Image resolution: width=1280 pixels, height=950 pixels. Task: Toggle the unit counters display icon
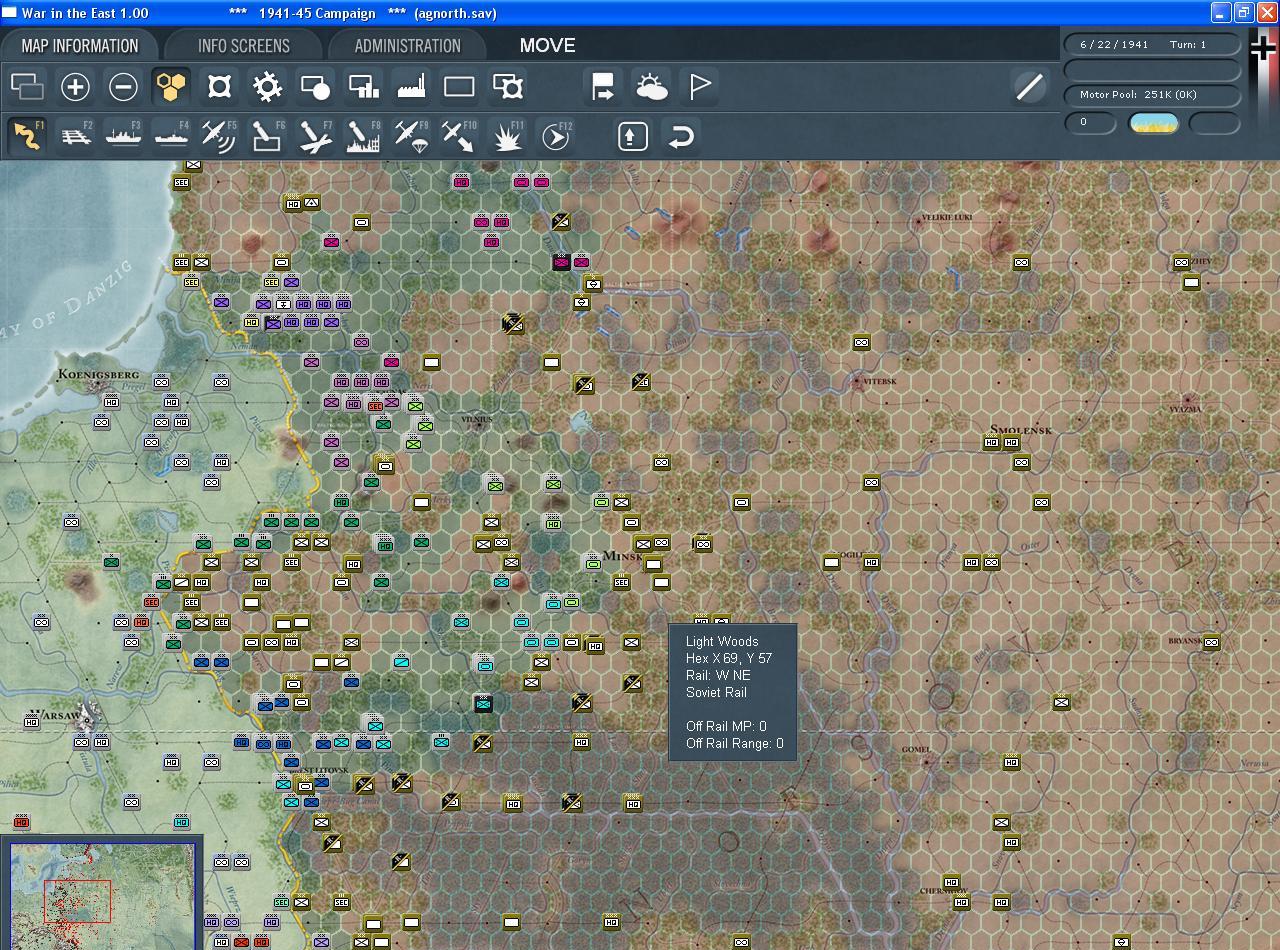pos(27,87)
